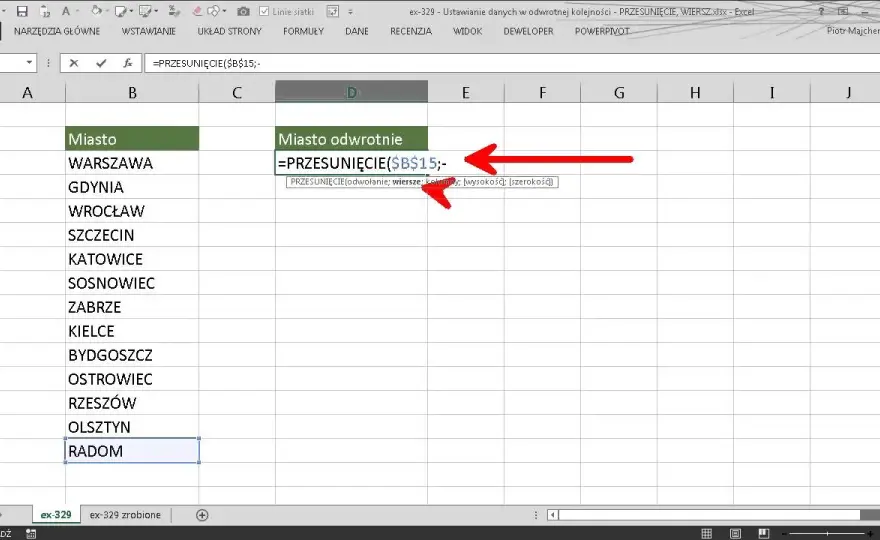The image size is (880, 540).
Task: Save the workbook with the floppy disk icon
Action: pos(22,11)
